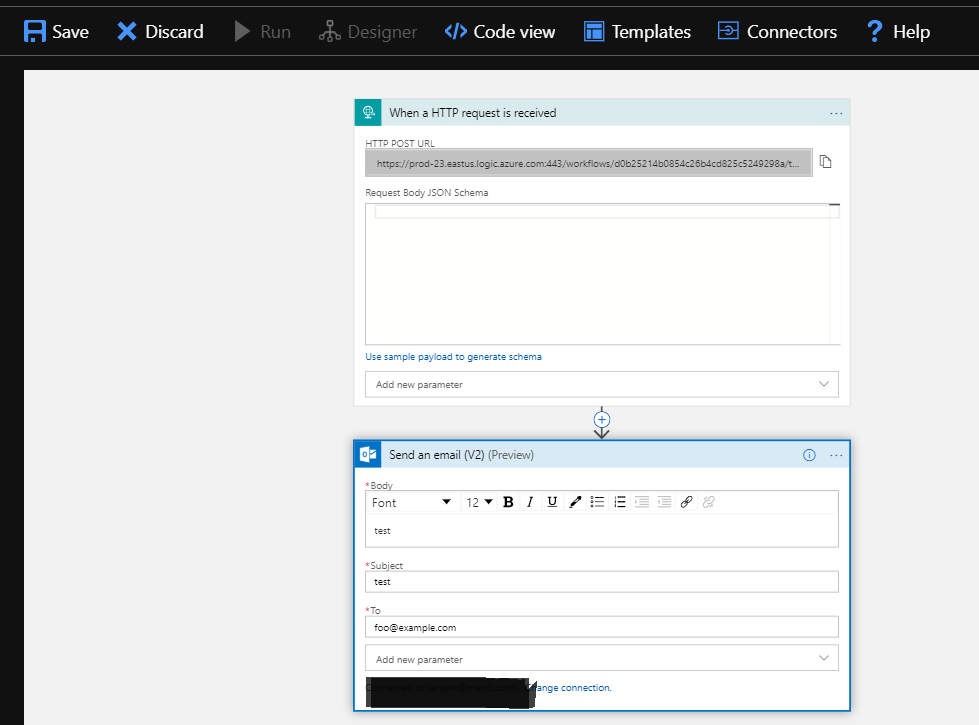Screen dimensions: 979x725
Task: Insert a numbered list in the Body
Action: point(620,502)
